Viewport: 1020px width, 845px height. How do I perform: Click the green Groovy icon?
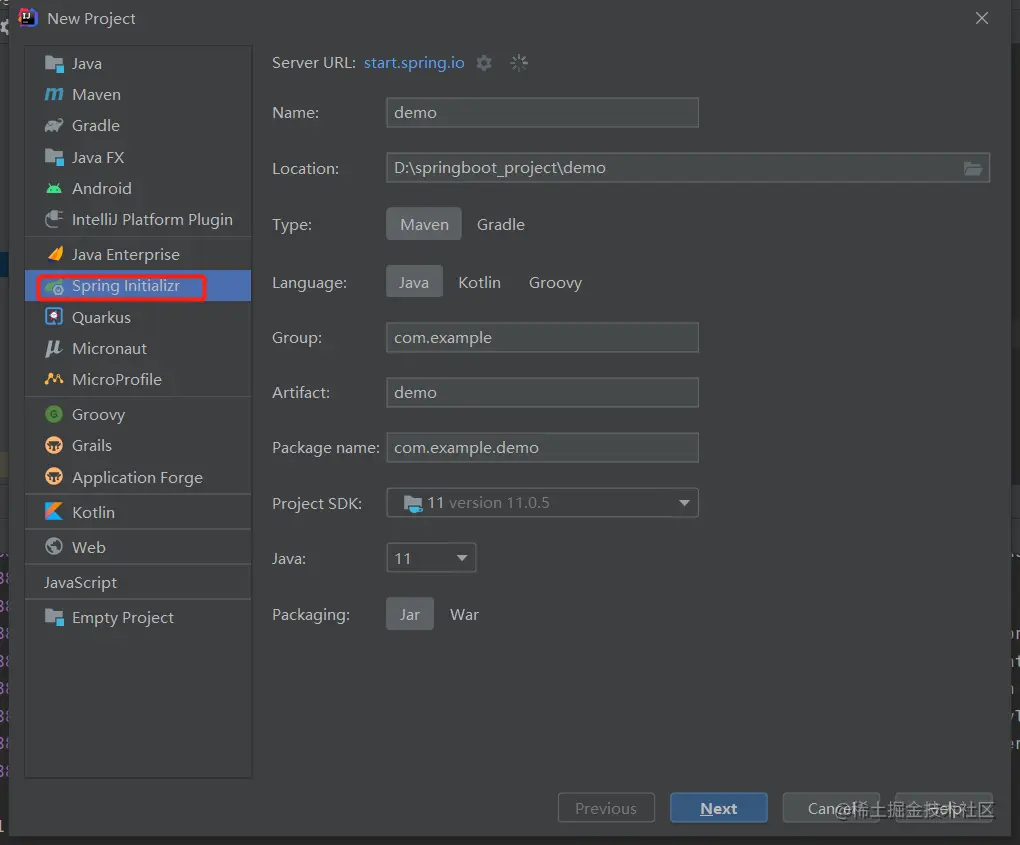[x=54, y=414]
